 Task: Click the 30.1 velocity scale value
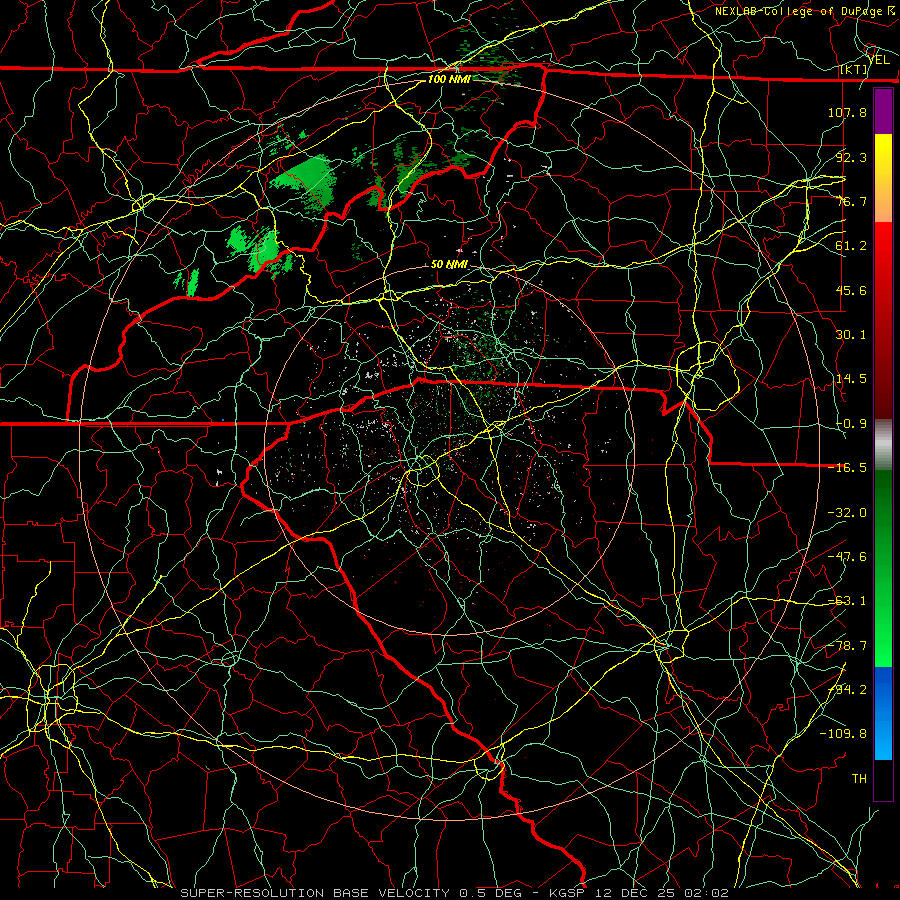tap(851, 335)
